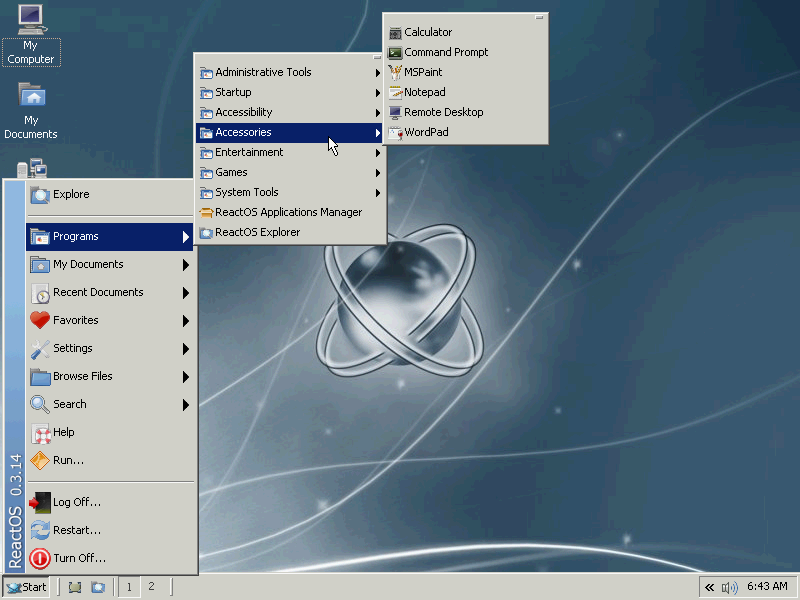800x600 pixels.
Task: Click the Start button
Action: (x=27, y=587)
